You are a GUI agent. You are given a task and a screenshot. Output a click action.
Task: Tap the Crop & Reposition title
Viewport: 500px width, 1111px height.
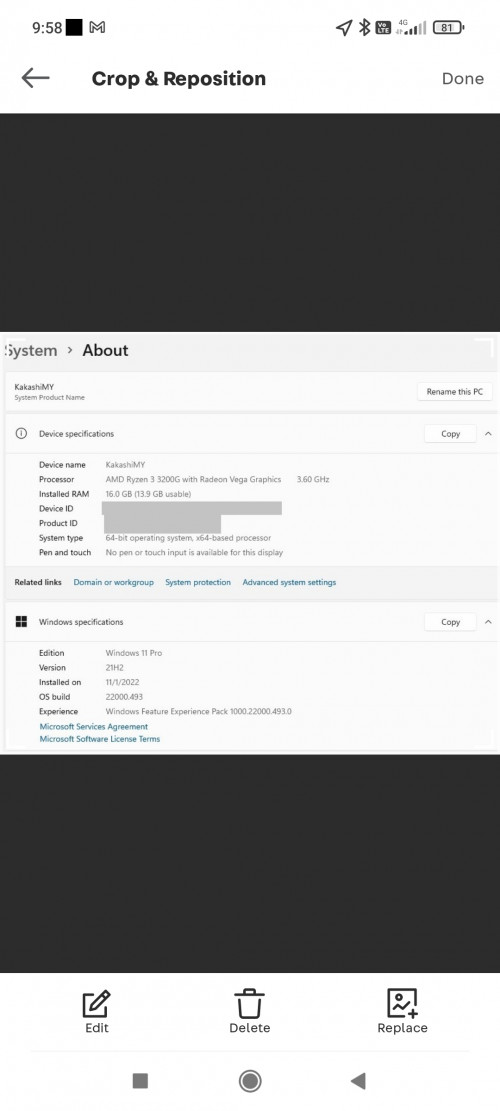point(178,79)
